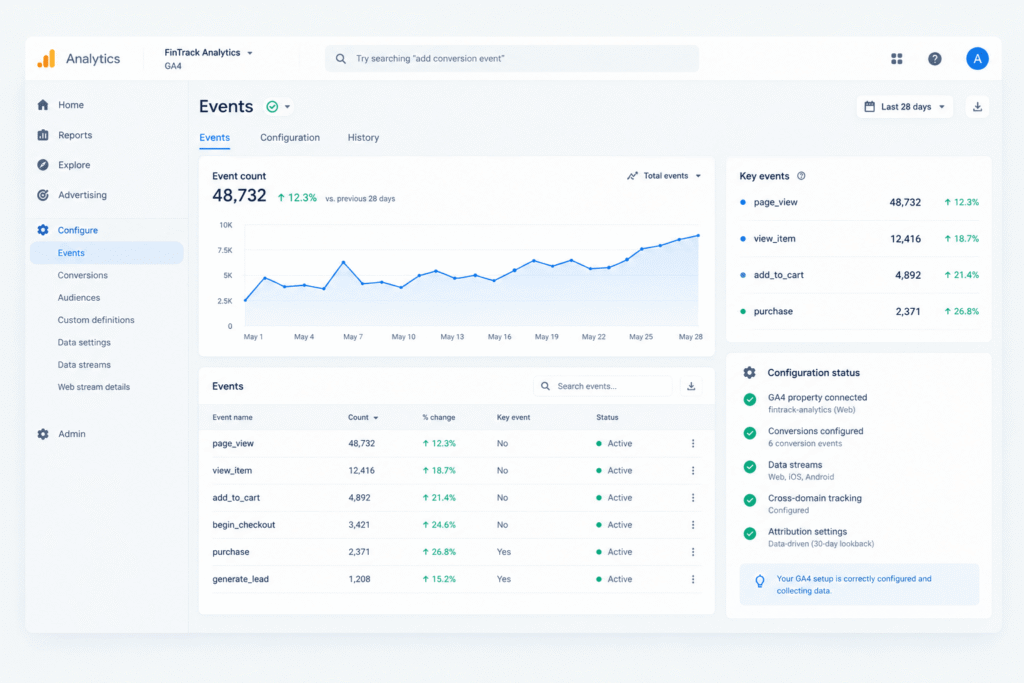Screen dimensions: 1024x683
Task: Click the Key event column header
Action: [513, 417]
